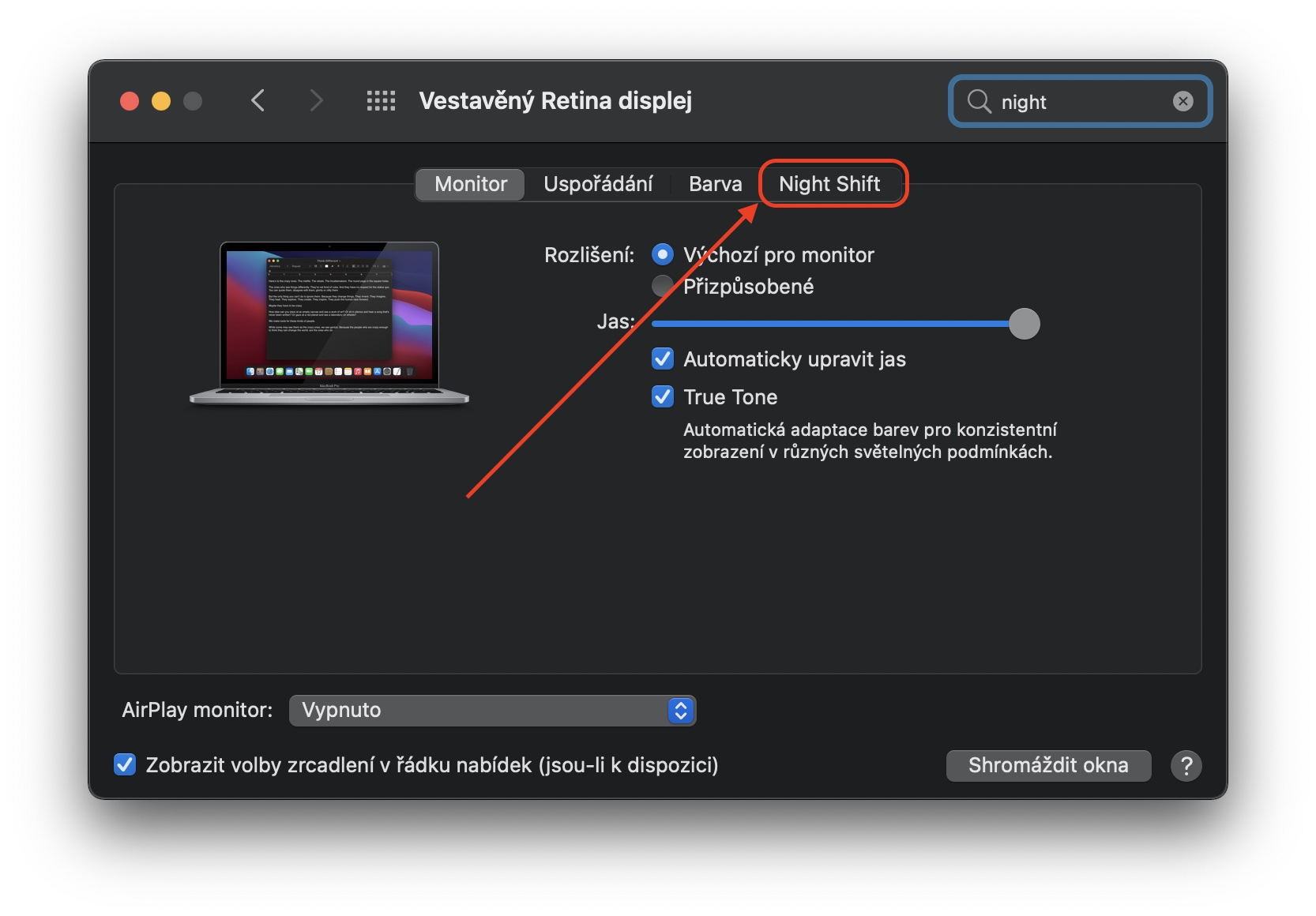
Task: Go forward with the right chevron button
Action: pyautogui.click(x=316, y=101)
